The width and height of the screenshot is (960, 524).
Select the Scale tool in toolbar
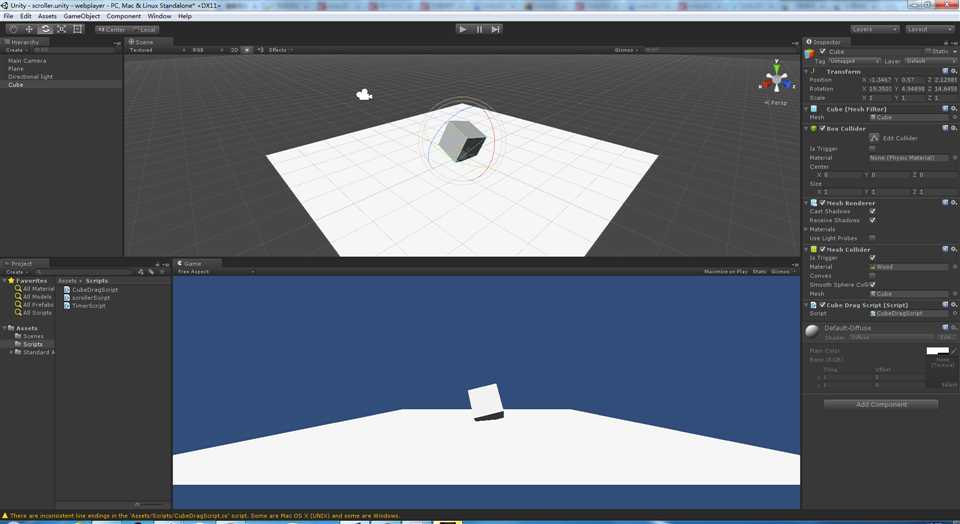(x=61, y=29)
